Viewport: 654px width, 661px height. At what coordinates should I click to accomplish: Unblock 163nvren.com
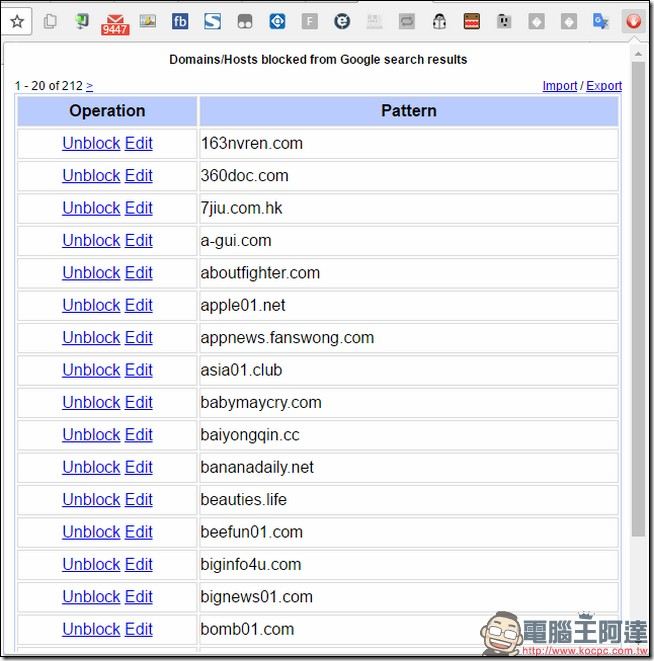91,143
